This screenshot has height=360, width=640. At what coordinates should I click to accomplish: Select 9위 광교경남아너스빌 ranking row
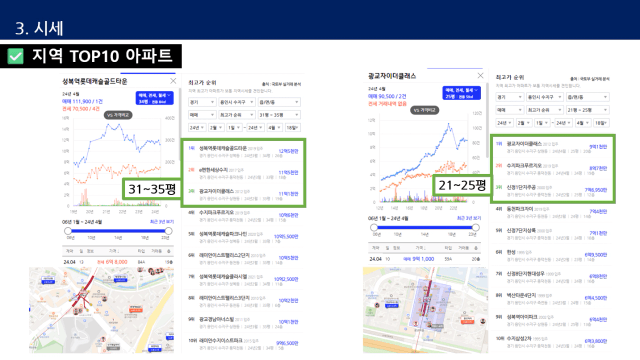243,322
